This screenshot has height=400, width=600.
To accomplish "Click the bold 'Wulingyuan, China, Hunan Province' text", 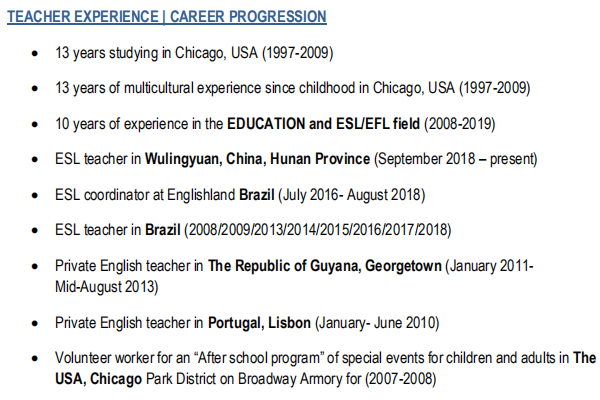I will (x=258, y=159).
